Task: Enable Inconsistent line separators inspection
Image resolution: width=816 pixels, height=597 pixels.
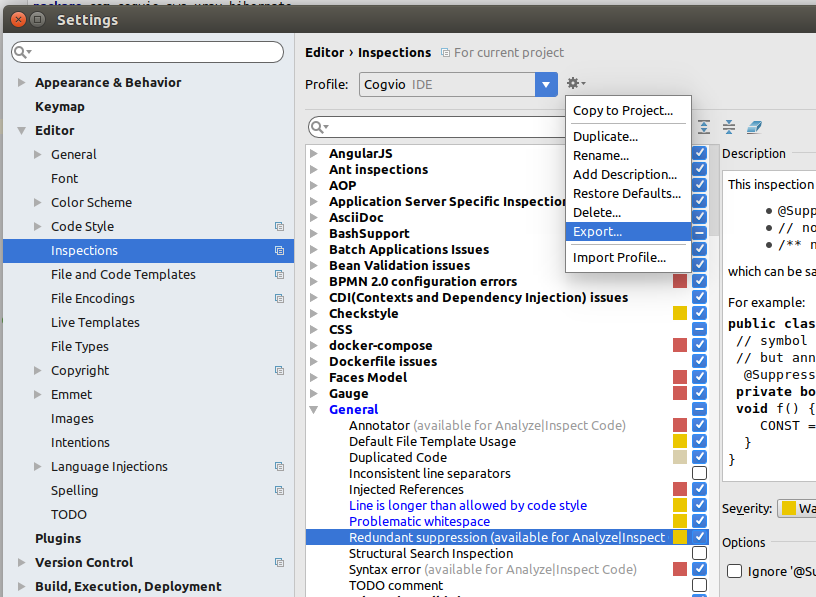Action: pos(699,473)
